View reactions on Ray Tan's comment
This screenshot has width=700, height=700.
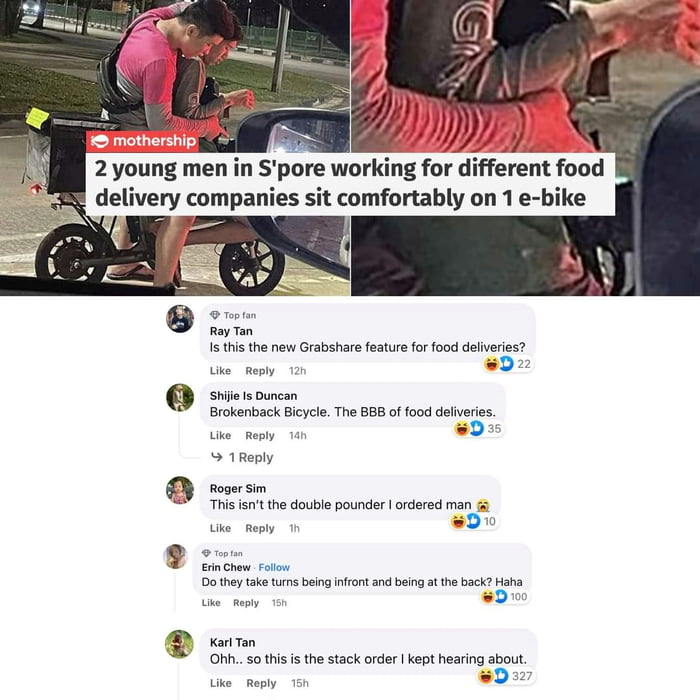pos(507,364)
